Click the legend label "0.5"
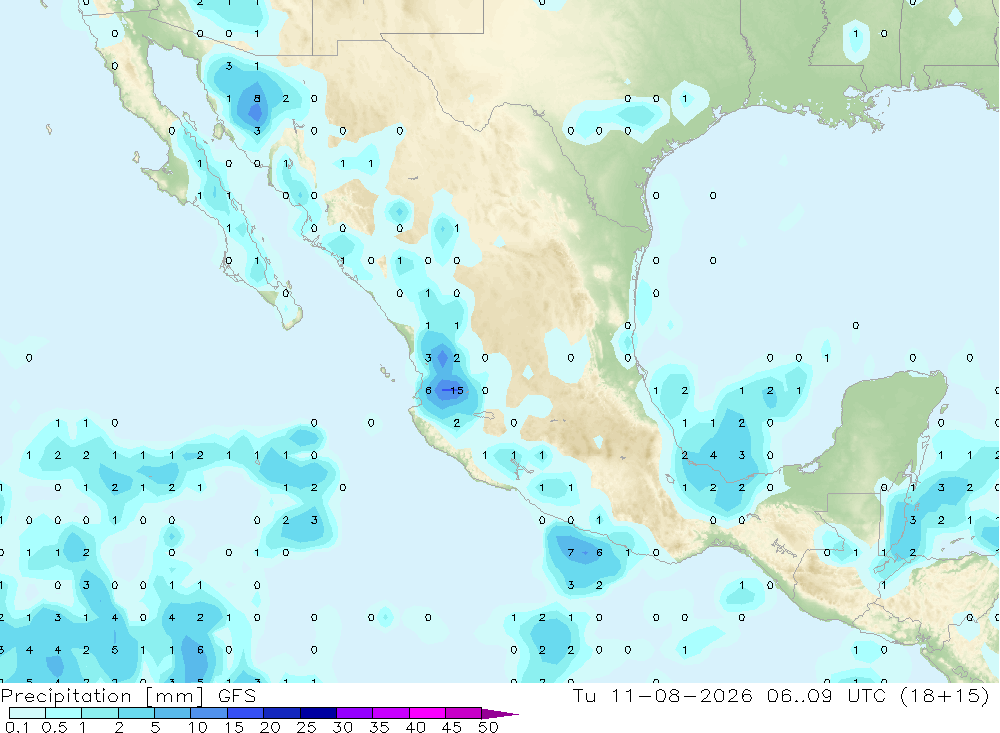The width and height of the screenshot is (1000, 733). point(54,727)
